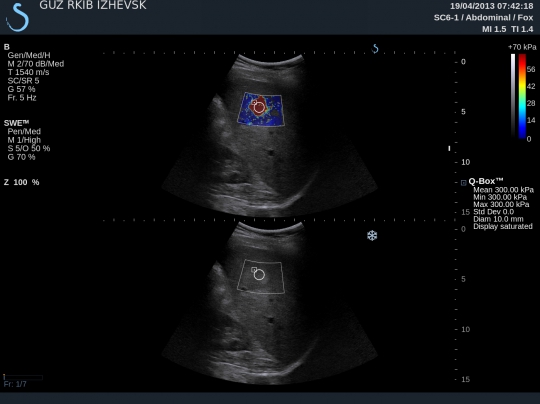
Task: Click the G 57 % gain value
Action: 21,89
